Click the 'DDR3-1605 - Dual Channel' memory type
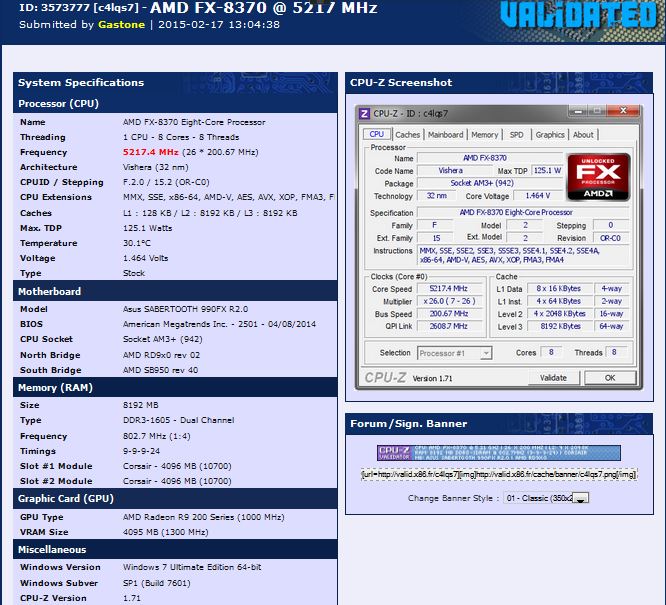 pyautogui.click(x=179, y=420)
